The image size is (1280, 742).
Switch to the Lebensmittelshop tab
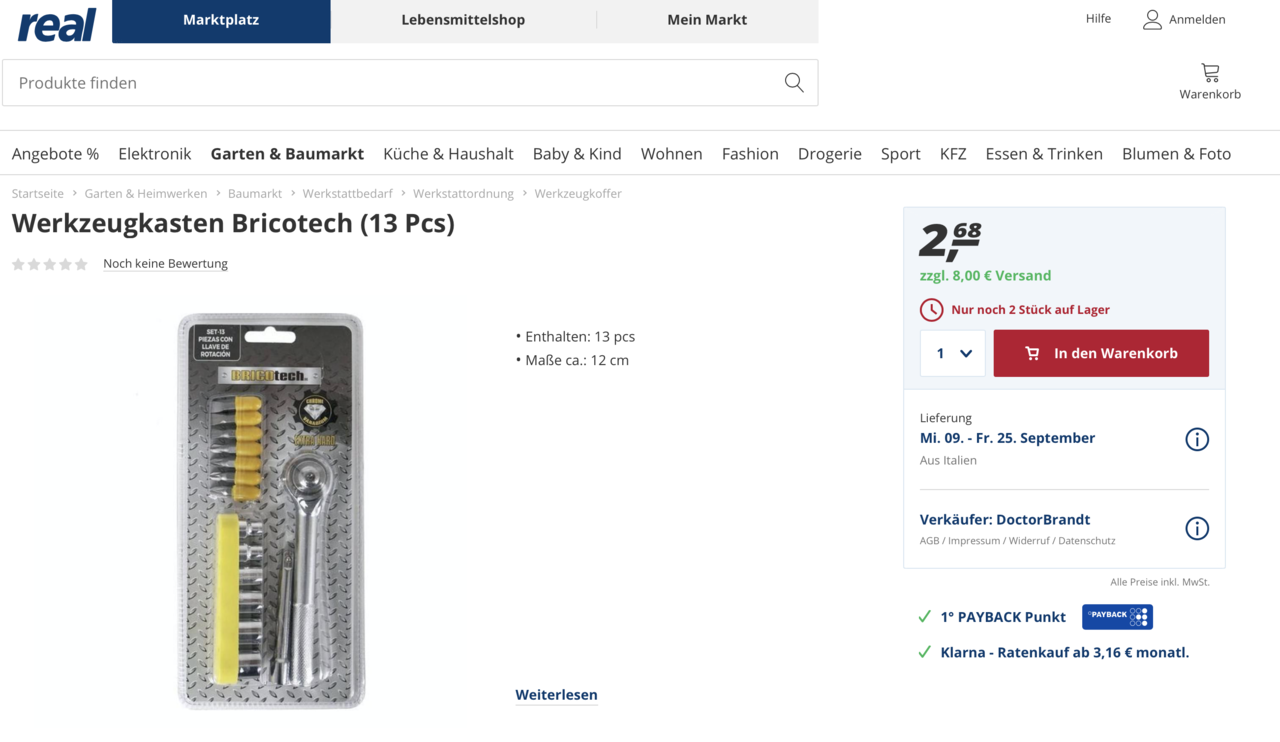click(463, 20)
